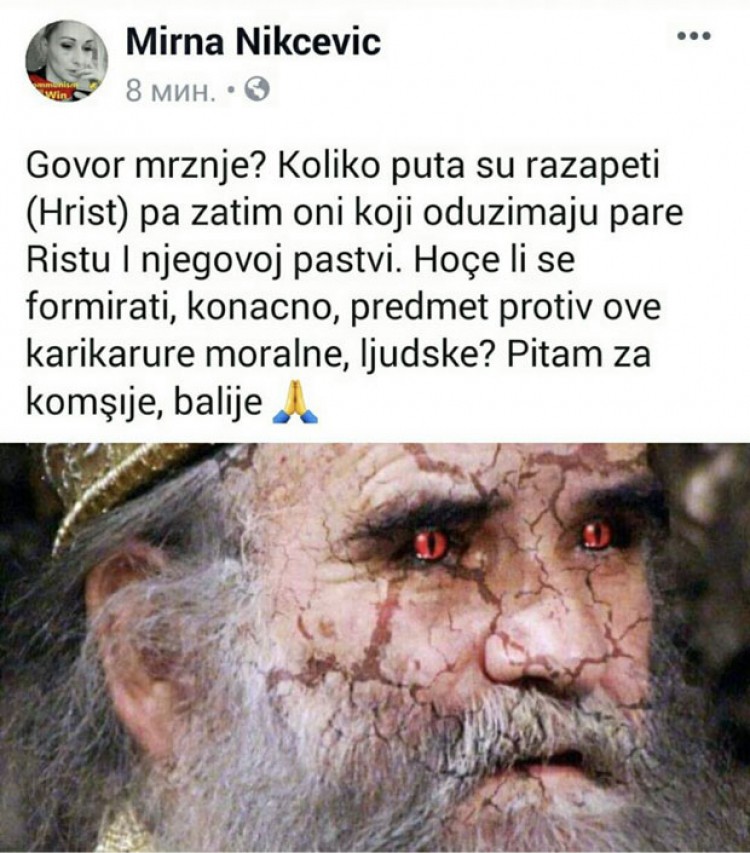Open the attached cracked-face photo
The width and height of the screenshot is (750, 853).
pos(375,647)
